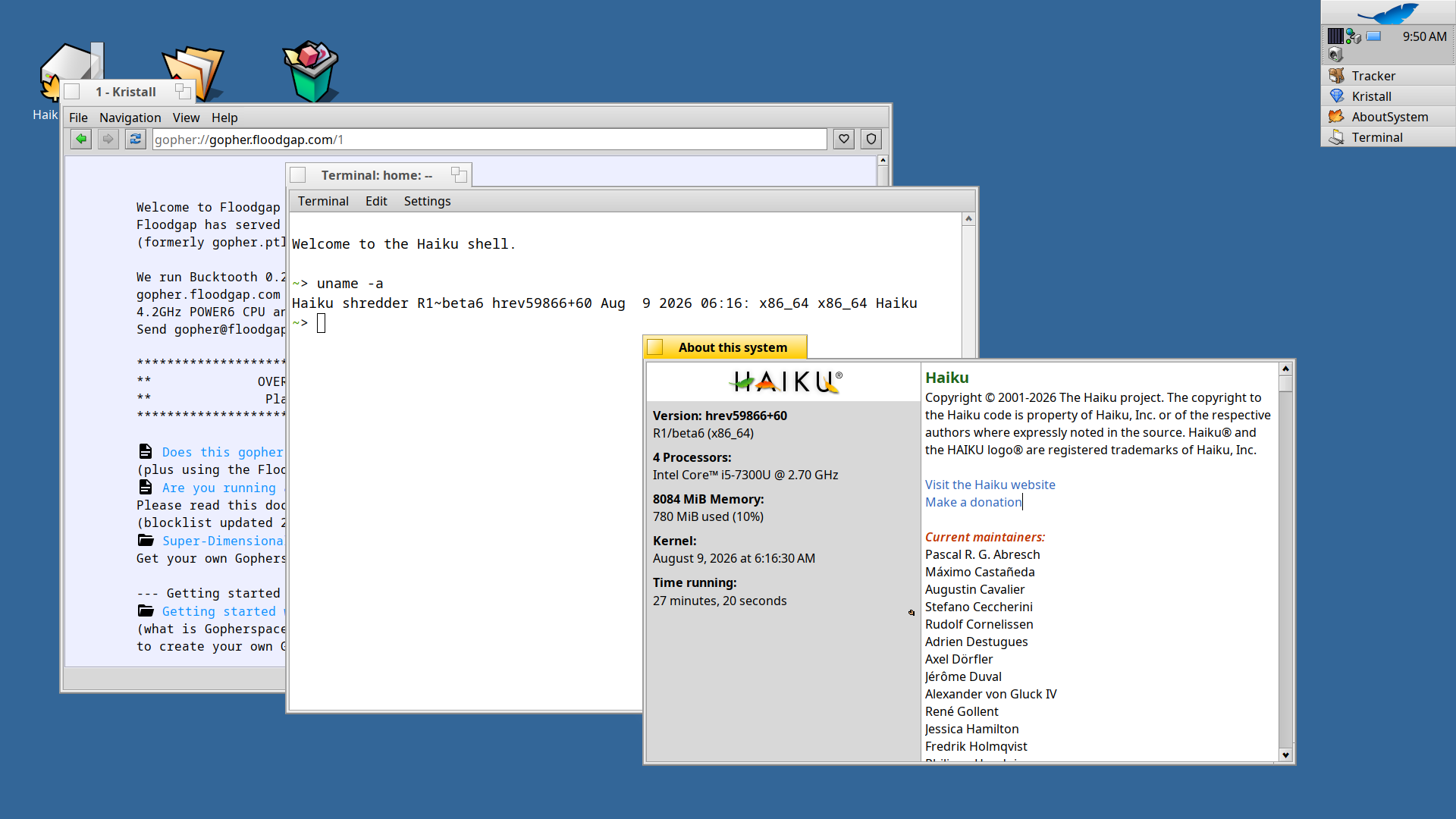Viewport: 1456px width, 819px height.
Task: Click the Kristall address bar
Action: (x=489, y=140)
